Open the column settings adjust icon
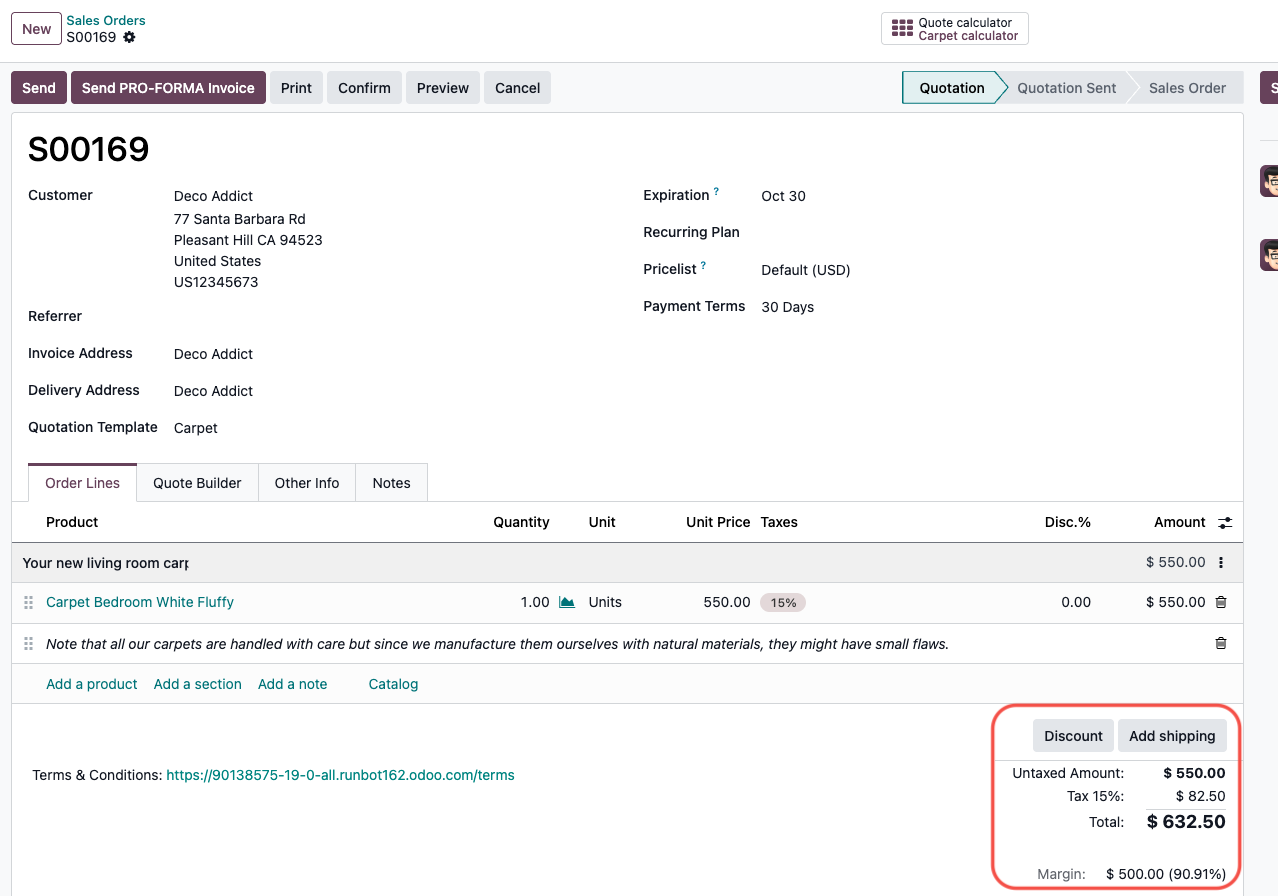The height and width of the screenshot is (896, 1278). 1225,522
